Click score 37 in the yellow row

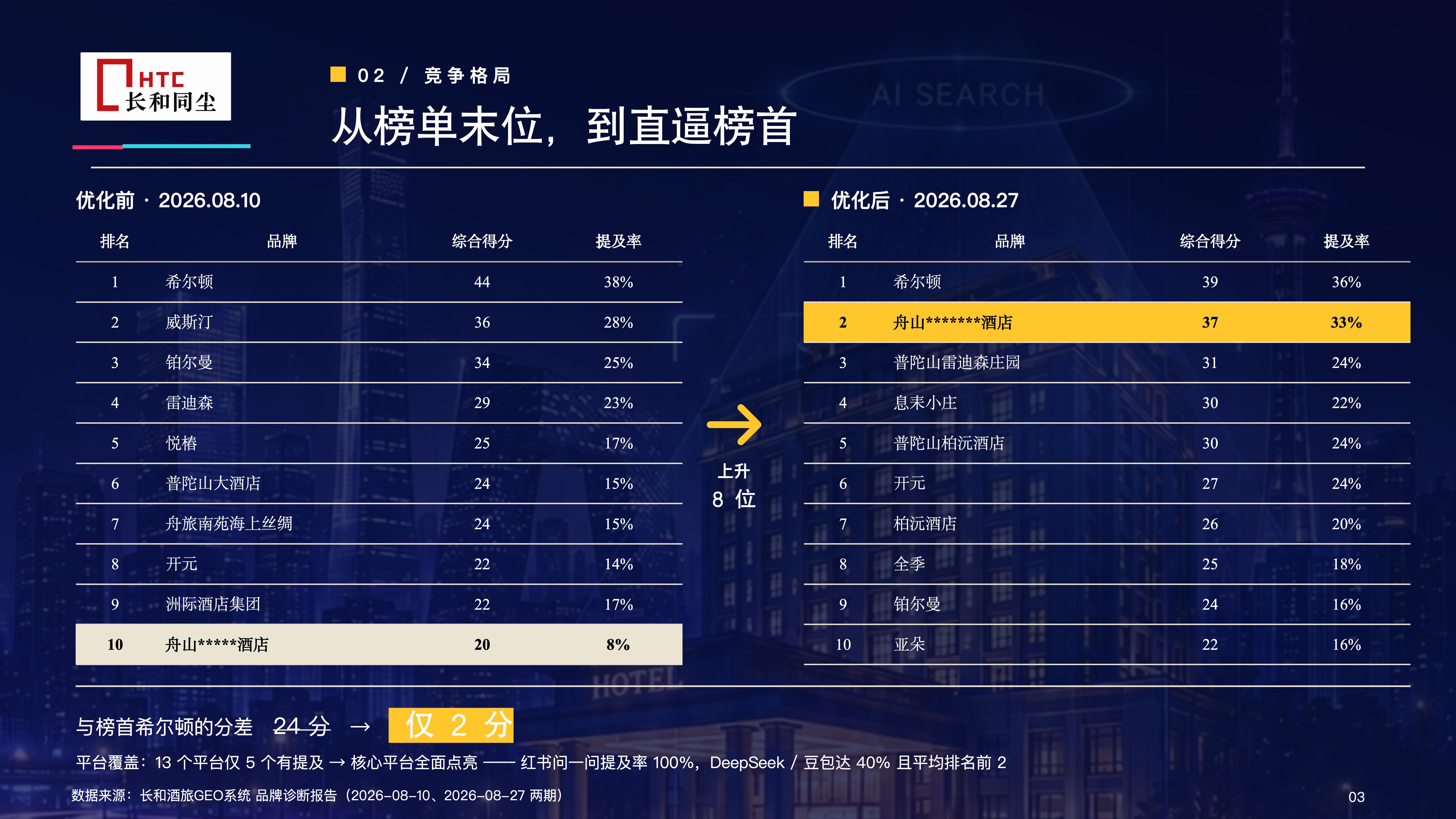pos(1210,323)
